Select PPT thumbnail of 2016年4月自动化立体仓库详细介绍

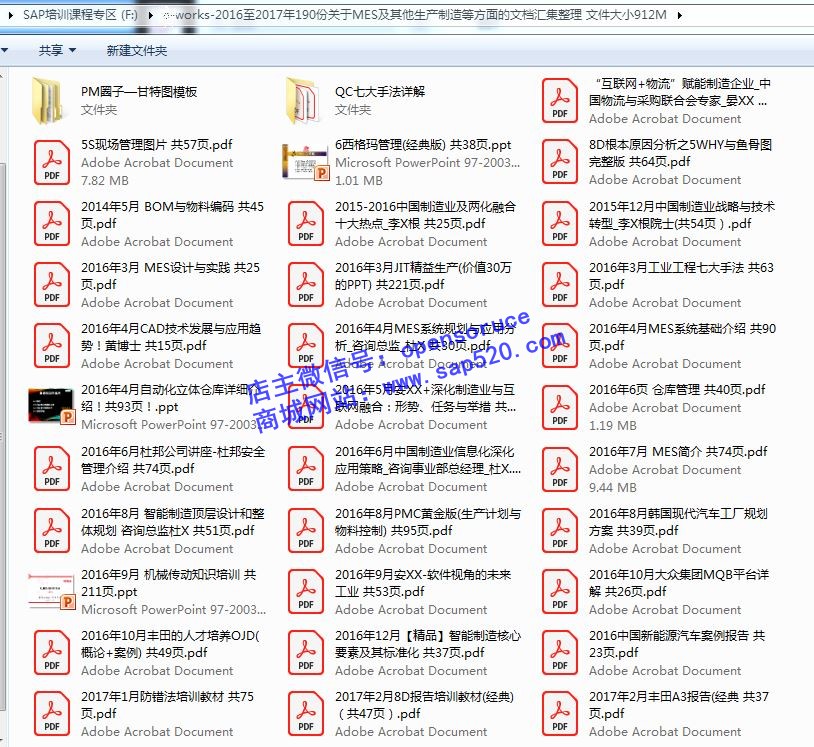pos(51,406)
